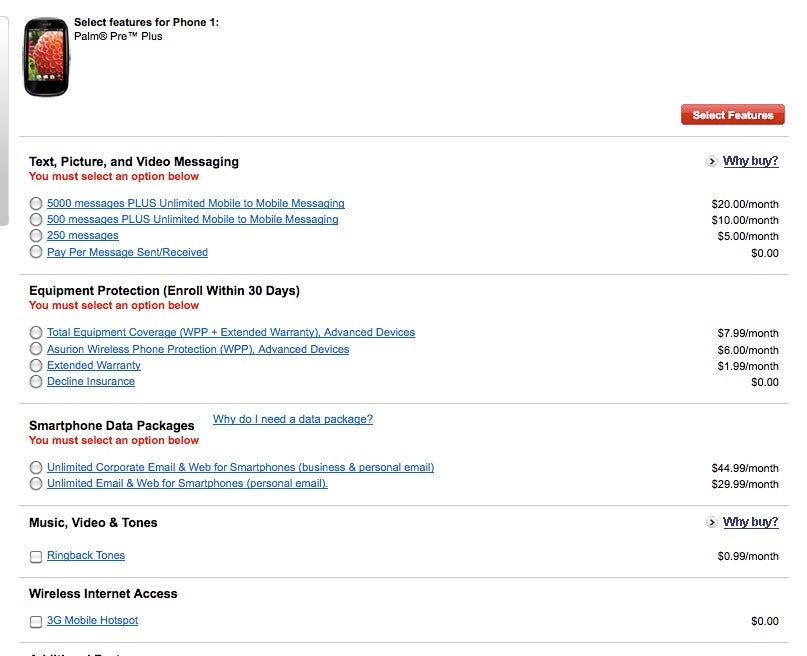
Task: Select 5000 messages PLUS Unlimited radio button
Action: (36, 203)
